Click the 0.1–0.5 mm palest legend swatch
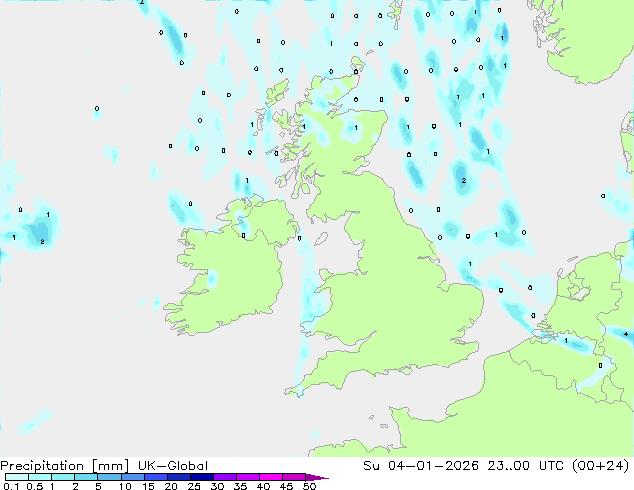The image size is (634, 490). tap(17, 477)
